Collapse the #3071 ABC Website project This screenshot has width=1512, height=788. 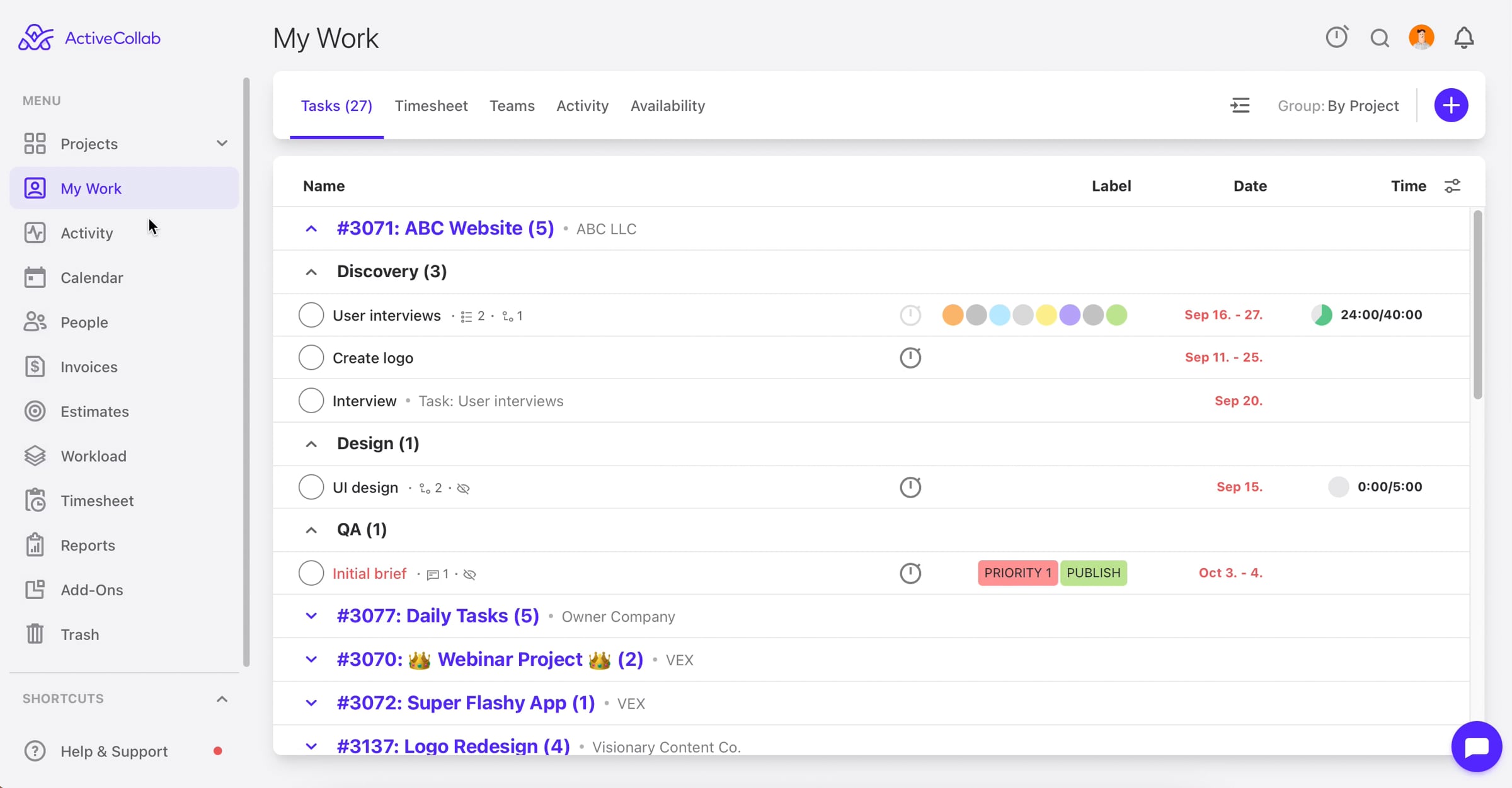311,229
